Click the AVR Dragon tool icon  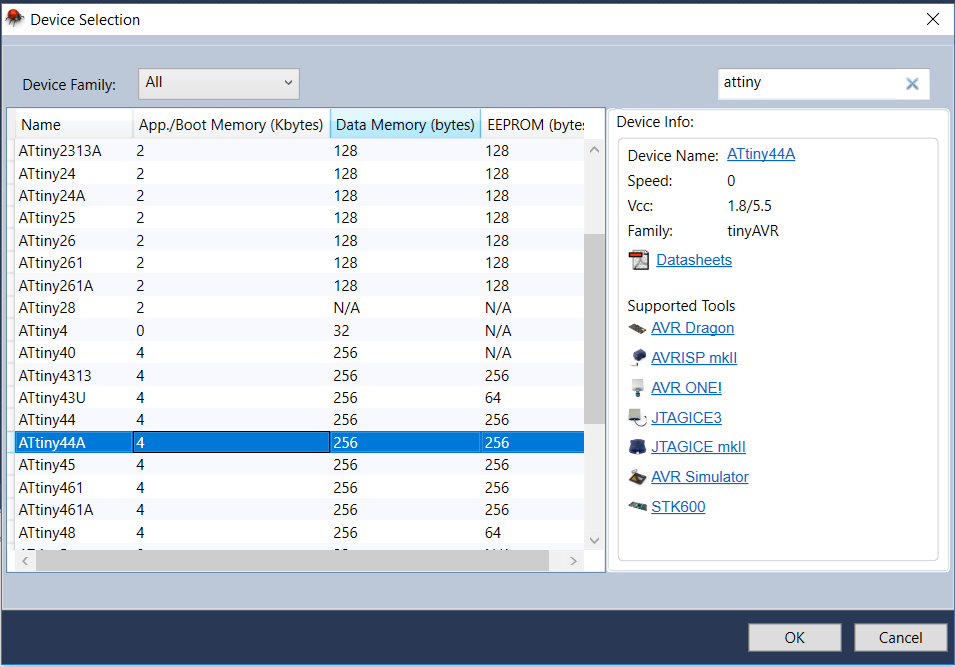tap(637, 328)
